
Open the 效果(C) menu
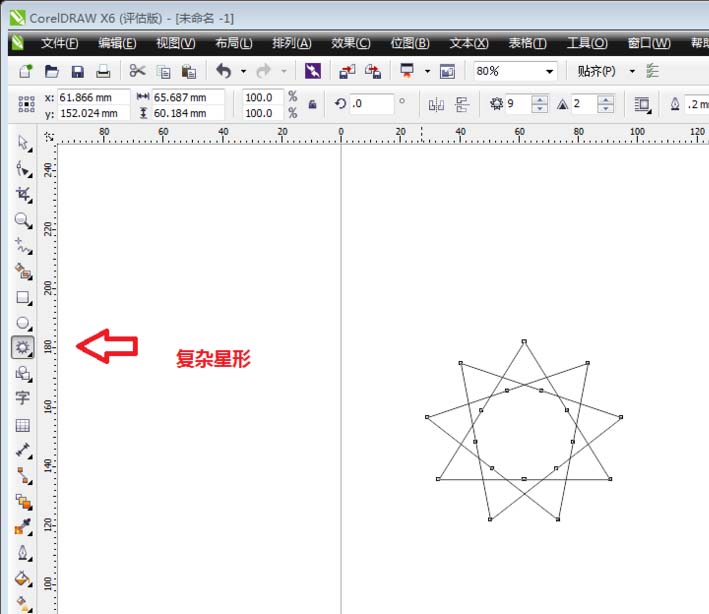coord(350,43)
